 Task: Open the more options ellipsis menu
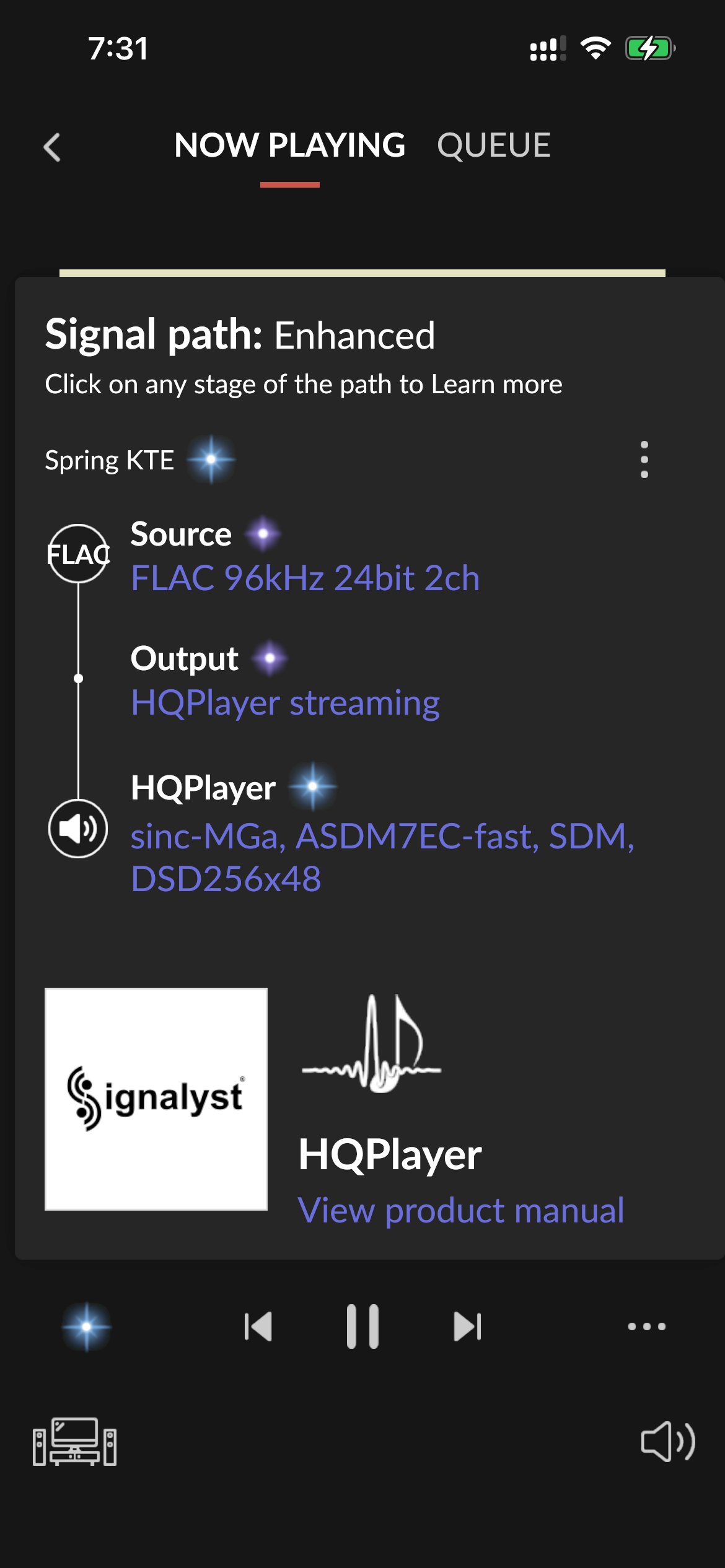click(x=646, y=1326)
